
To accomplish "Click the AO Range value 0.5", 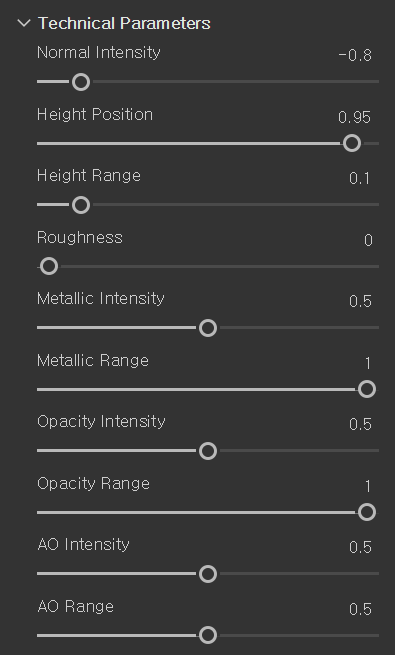I will [360, 609].
